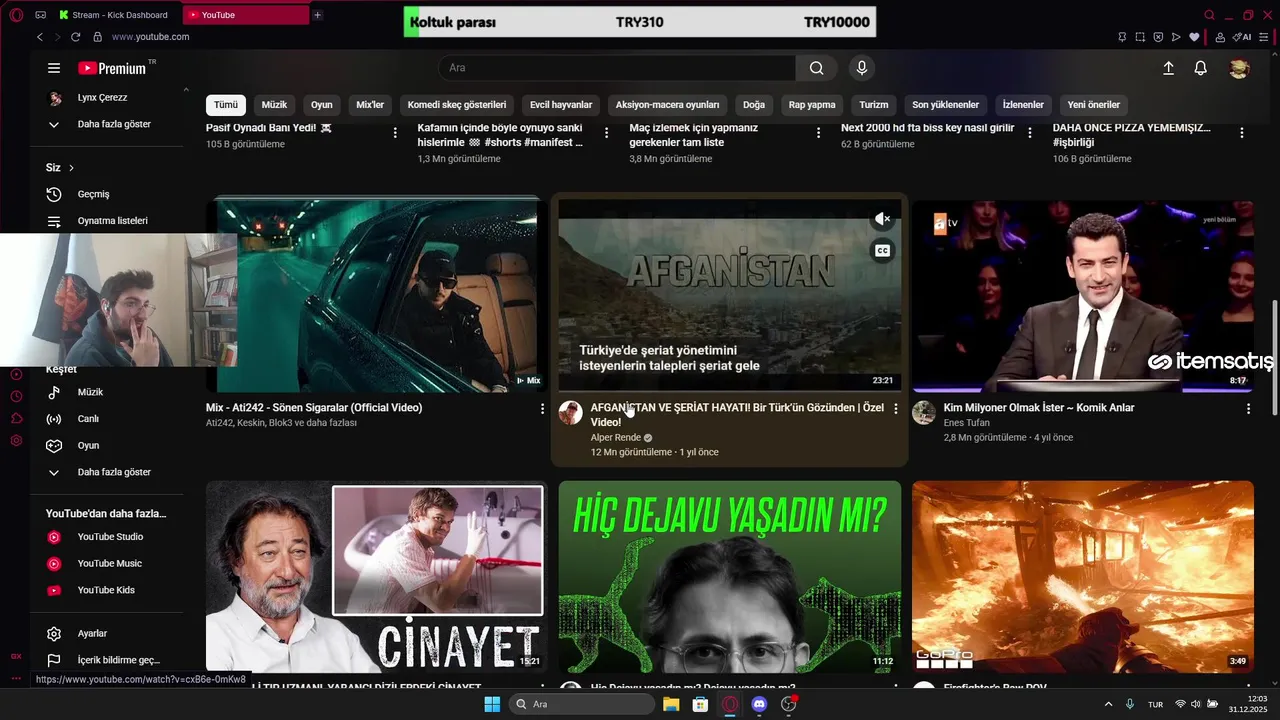This screenshot has width=1280, height=720.
Task: Click the pin icon in the browser toolbar
Action: pyautogui.click(x=1122, y=37)
